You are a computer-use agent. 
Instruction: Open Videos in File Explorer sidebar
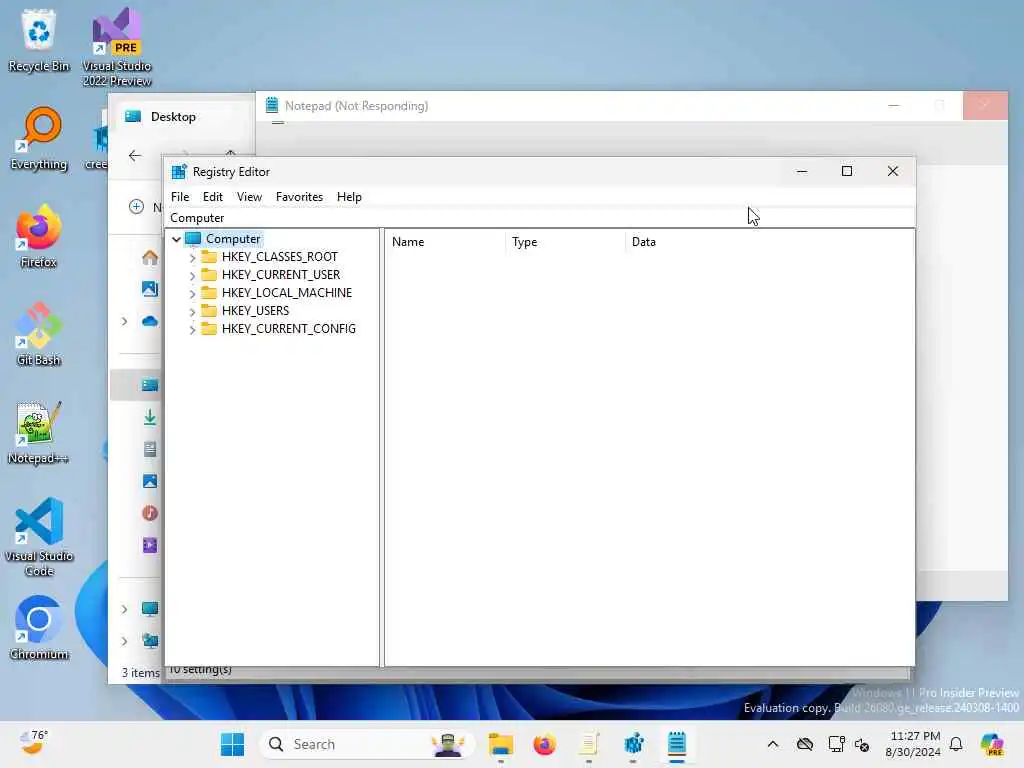click(x=150, y=545)
